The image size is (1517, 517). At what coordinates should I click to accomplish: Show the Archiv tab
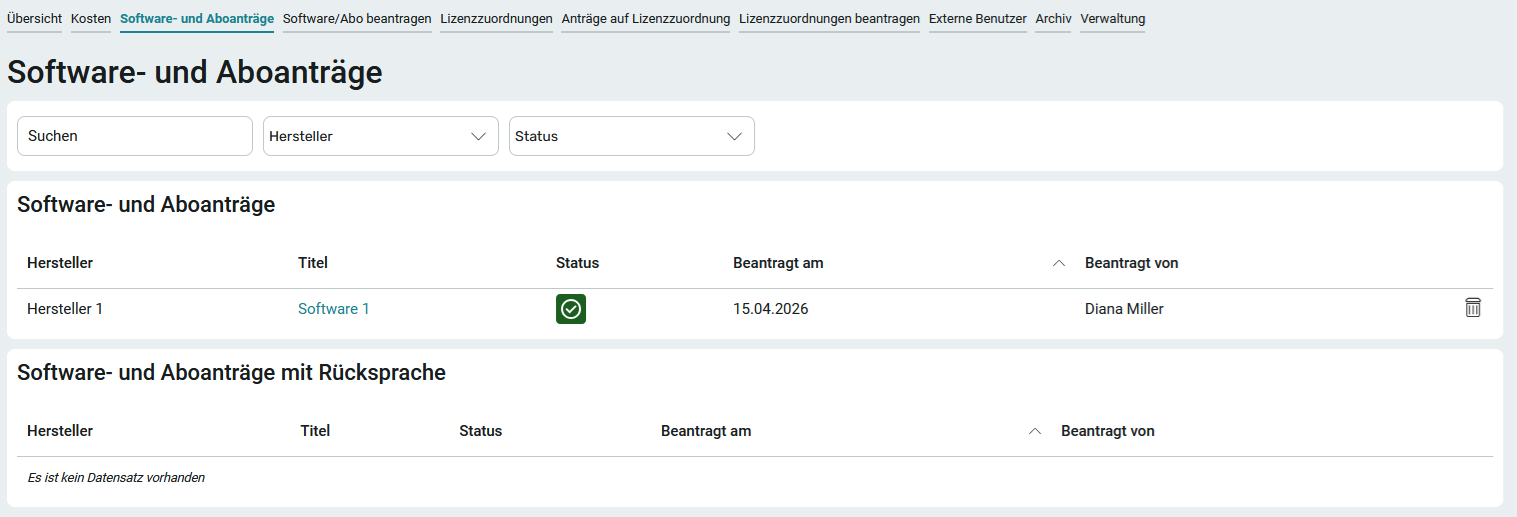(x=1053, y=19)
